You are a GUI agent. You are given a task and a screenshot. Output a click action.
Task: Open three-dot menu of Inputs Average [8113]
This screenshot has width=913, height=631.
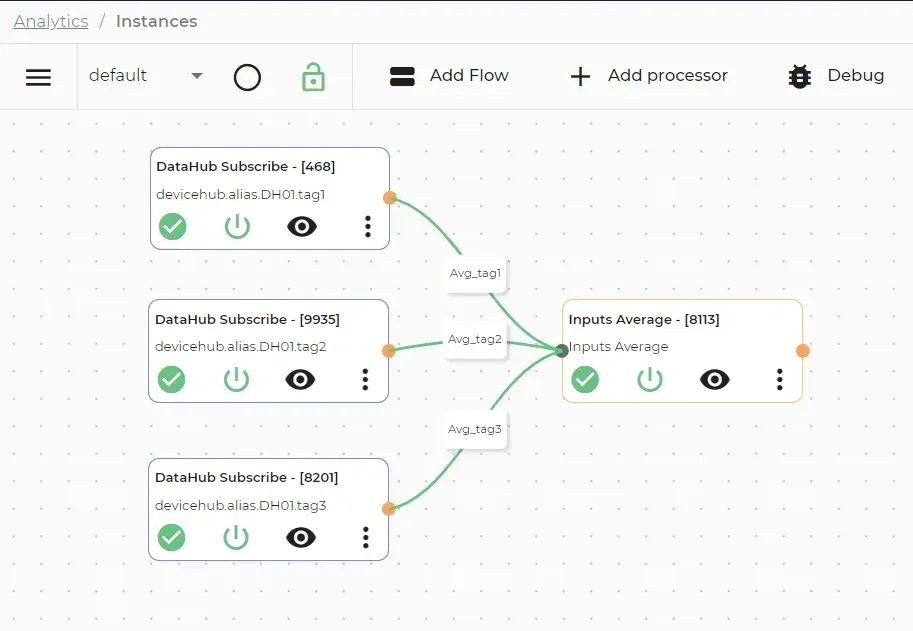pyautogui.click(x=780, y=380)
